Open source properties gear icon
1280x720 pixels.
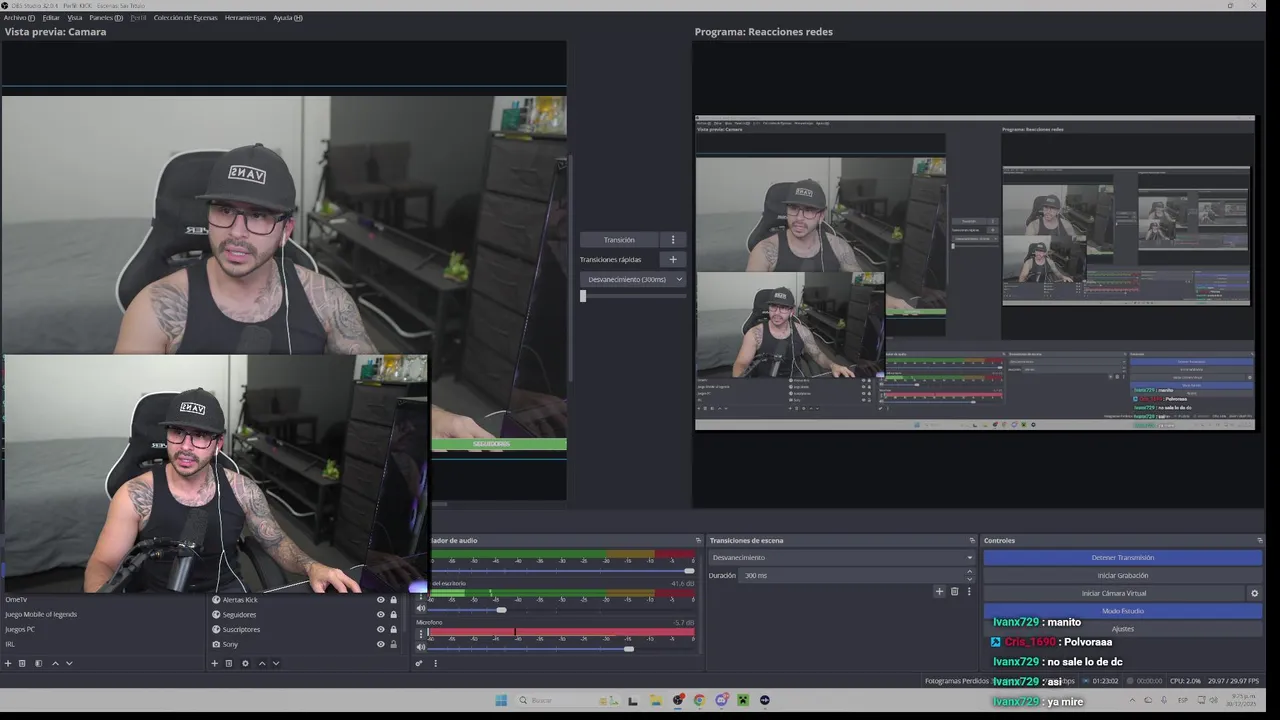(x=245, y=663)
